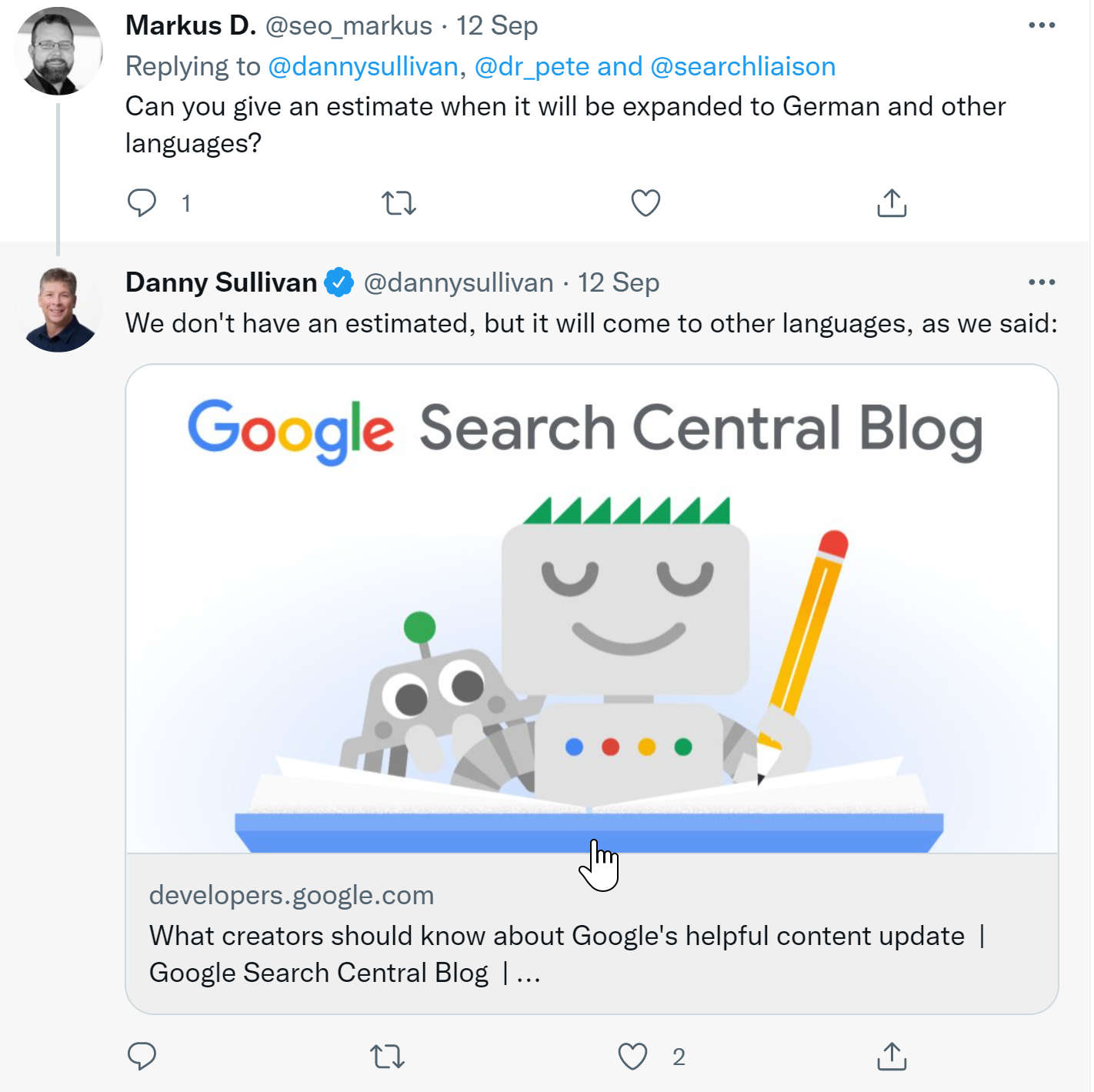The height and width of the screenshot is (1092, 1094).
Task: Like Markus's tweet
Action: [x=645, y=202]
